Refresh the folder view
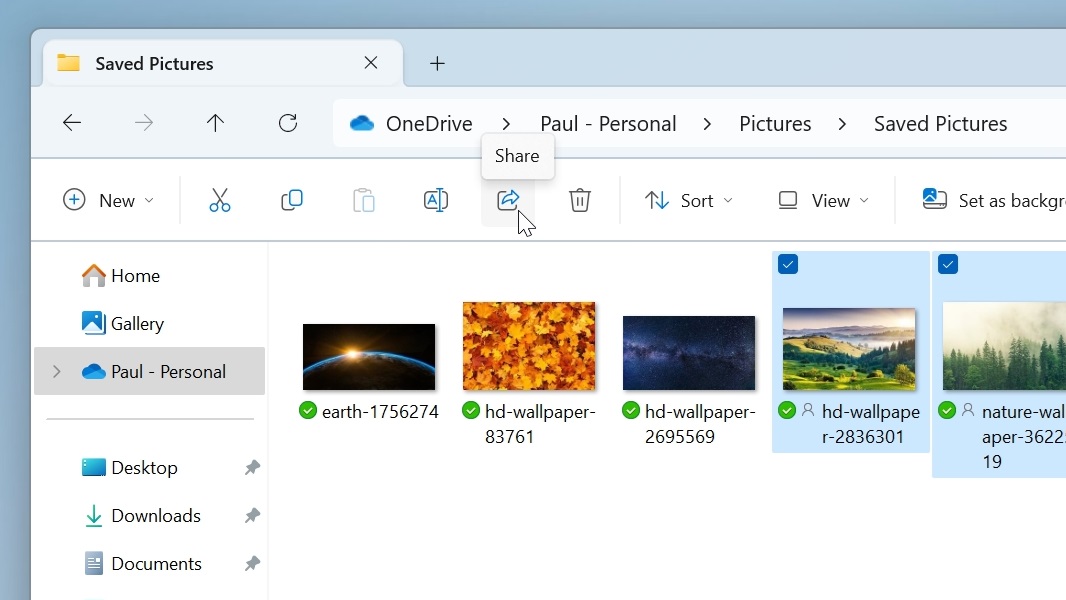Image resolution: width=1066 pixels, height=600 pixels. 288,123
